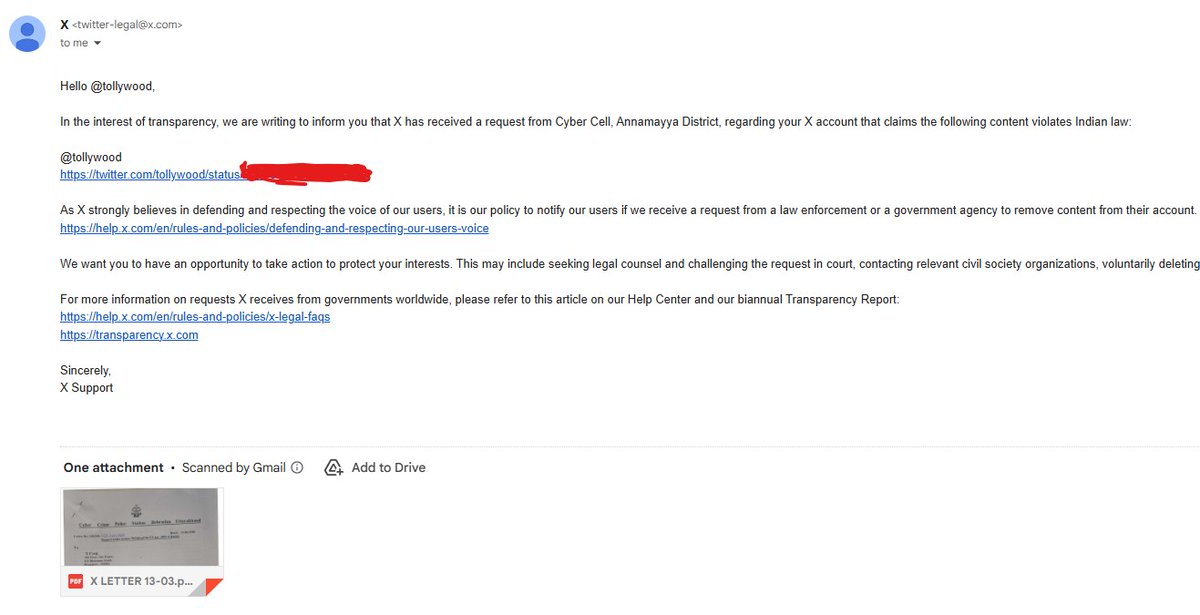Click the Scanned by Gmail info icon
The height and width of the screenshot is (615, 1200).
297,467
